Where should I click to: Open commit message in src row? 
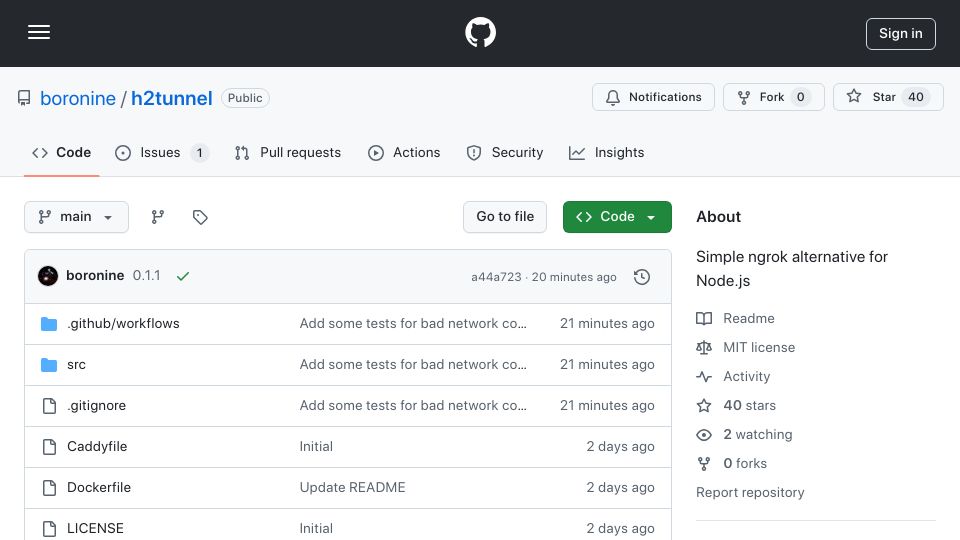(x=413, y=364)
